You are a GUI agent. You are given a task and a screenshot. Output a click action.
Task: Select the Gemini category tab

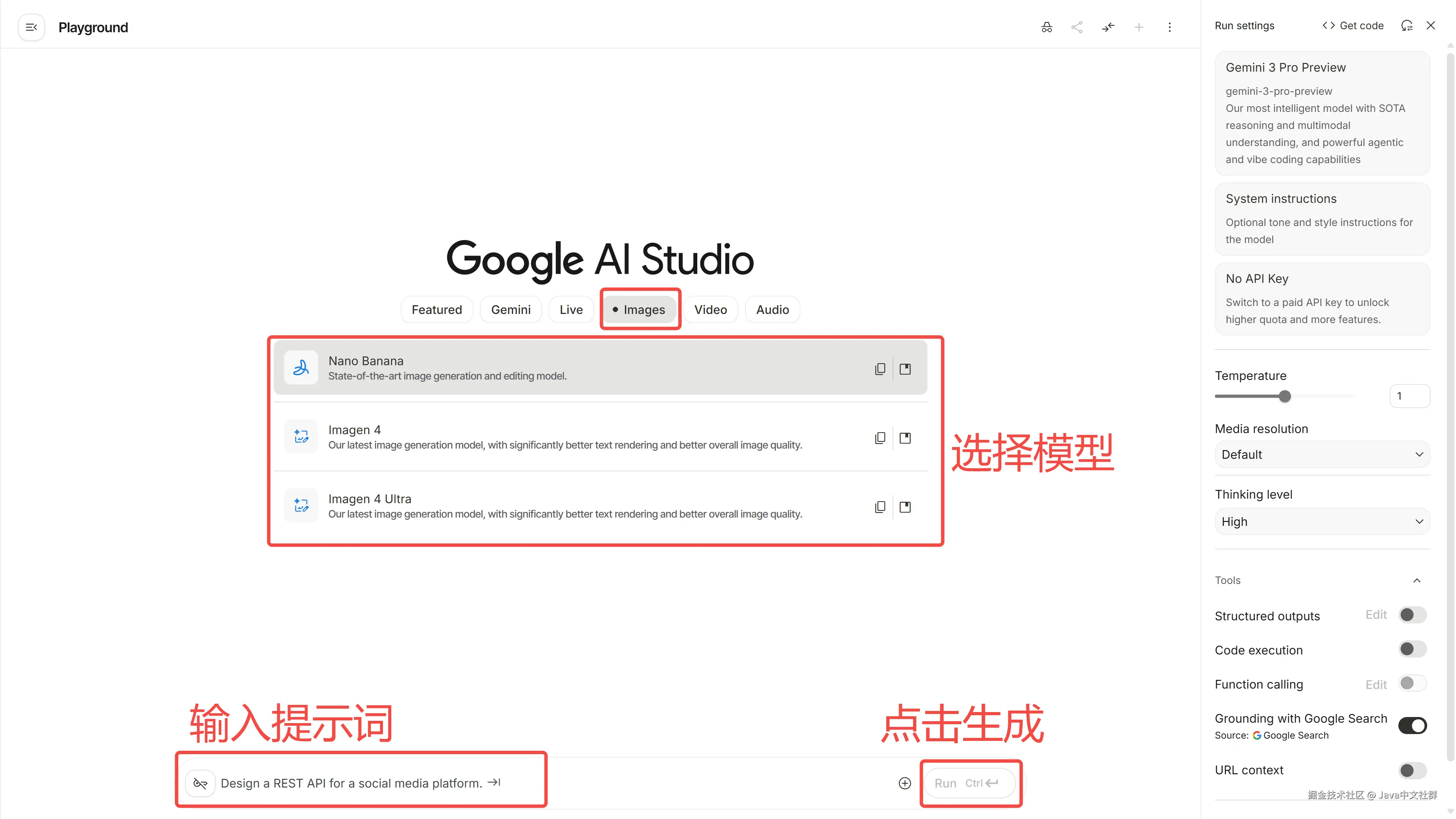click(x=510, y=310)
